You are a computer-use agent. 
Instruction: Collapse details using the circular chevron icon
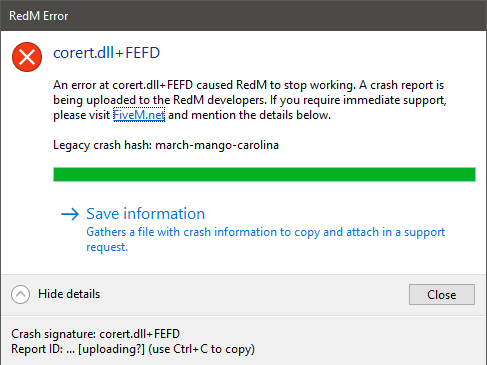[x=20, y=294]
